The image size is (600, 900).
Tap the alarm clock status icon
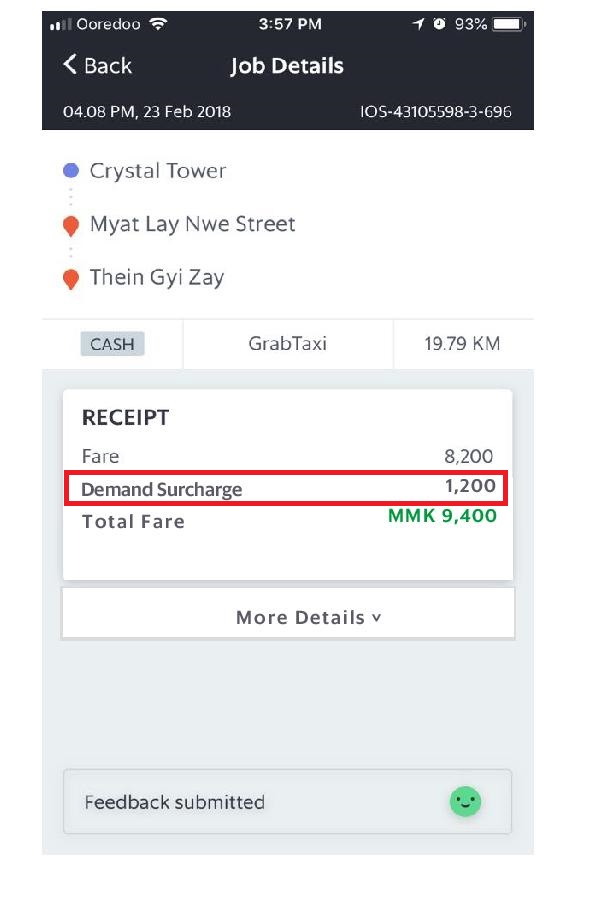tap(439, 23)
